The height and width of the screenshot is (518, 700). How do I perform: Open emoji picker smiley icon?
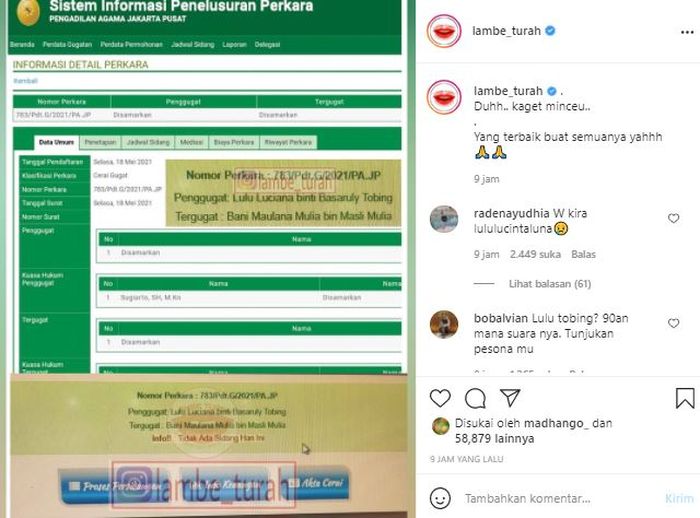coord(440,498)
